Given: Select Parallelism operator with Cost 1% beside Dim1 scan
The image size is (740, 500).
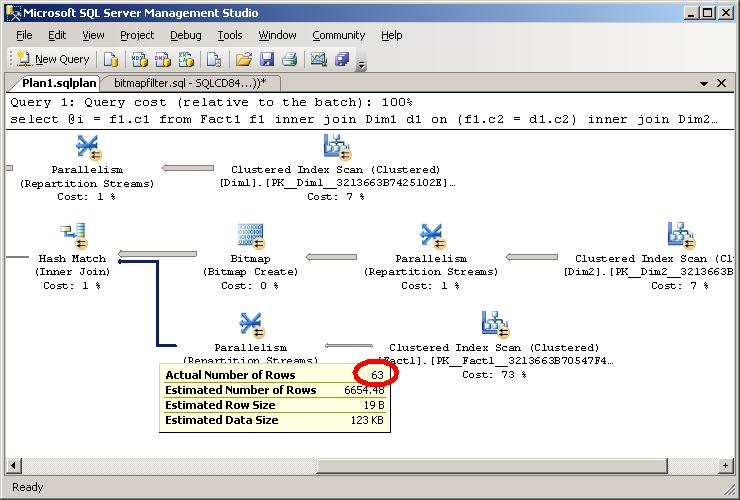Looking at the screenshot, I should [x=87, y=168].
